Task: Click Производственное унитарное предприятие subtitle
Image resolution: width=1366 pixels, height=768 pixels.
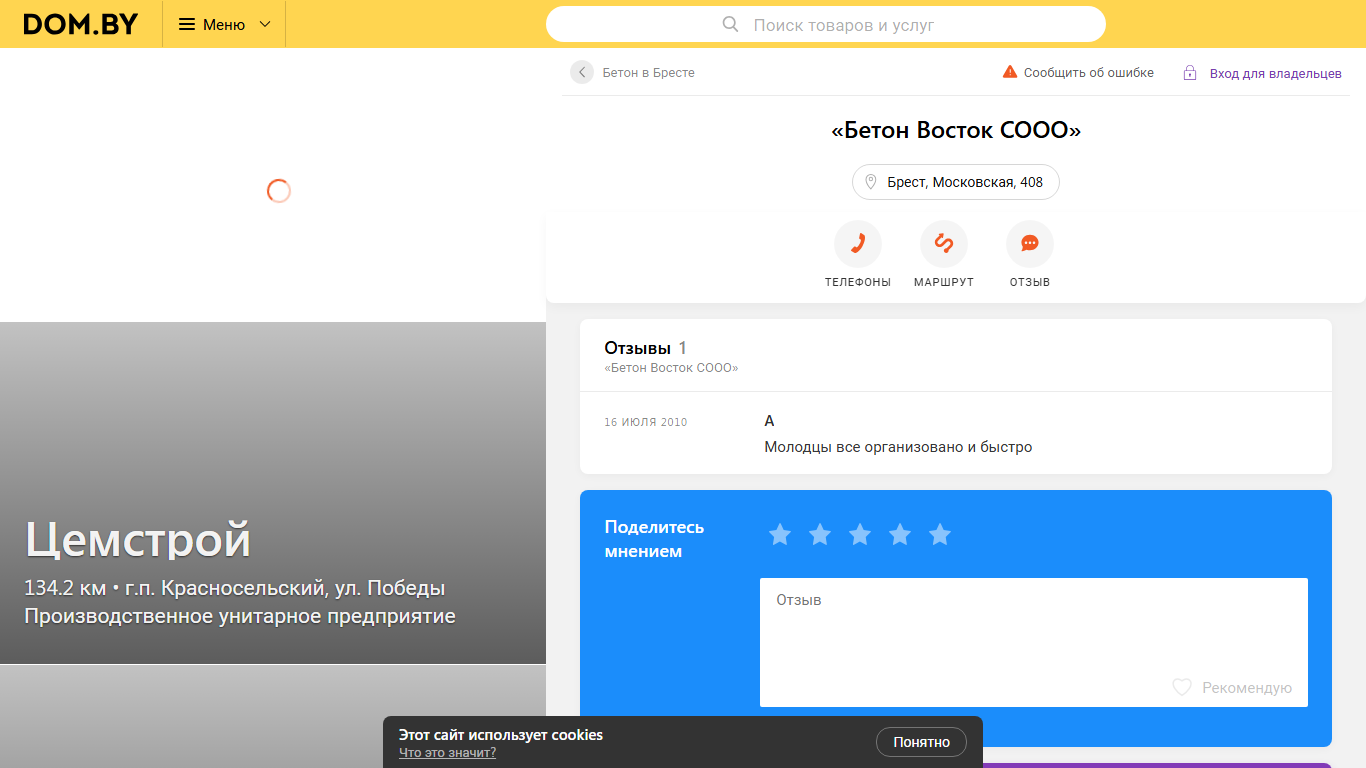Action: click(240, 616)
